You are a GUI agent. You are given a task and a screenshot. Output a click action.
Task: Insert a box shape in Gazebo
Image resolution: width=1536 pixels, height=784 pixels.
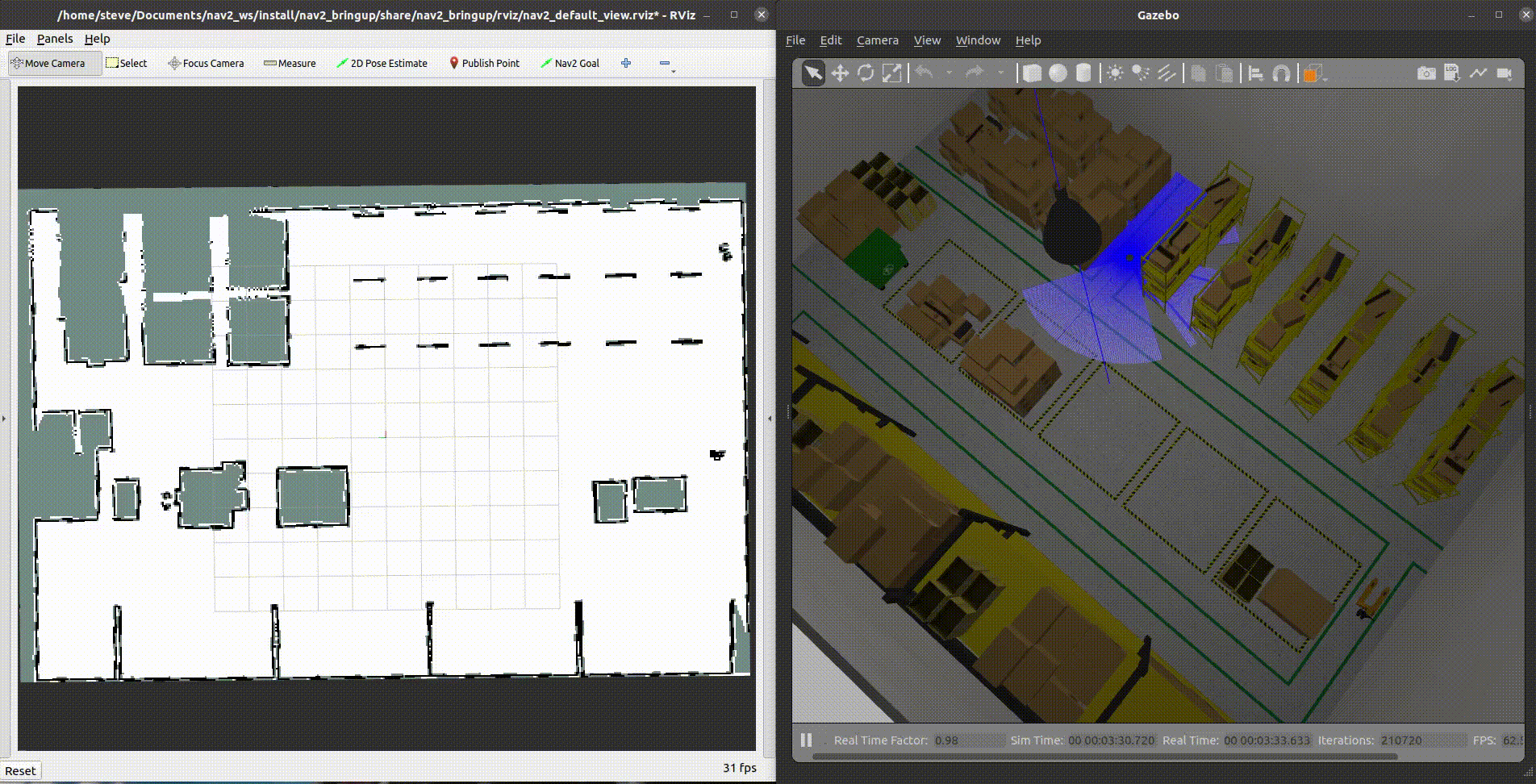coord(1032,73)
